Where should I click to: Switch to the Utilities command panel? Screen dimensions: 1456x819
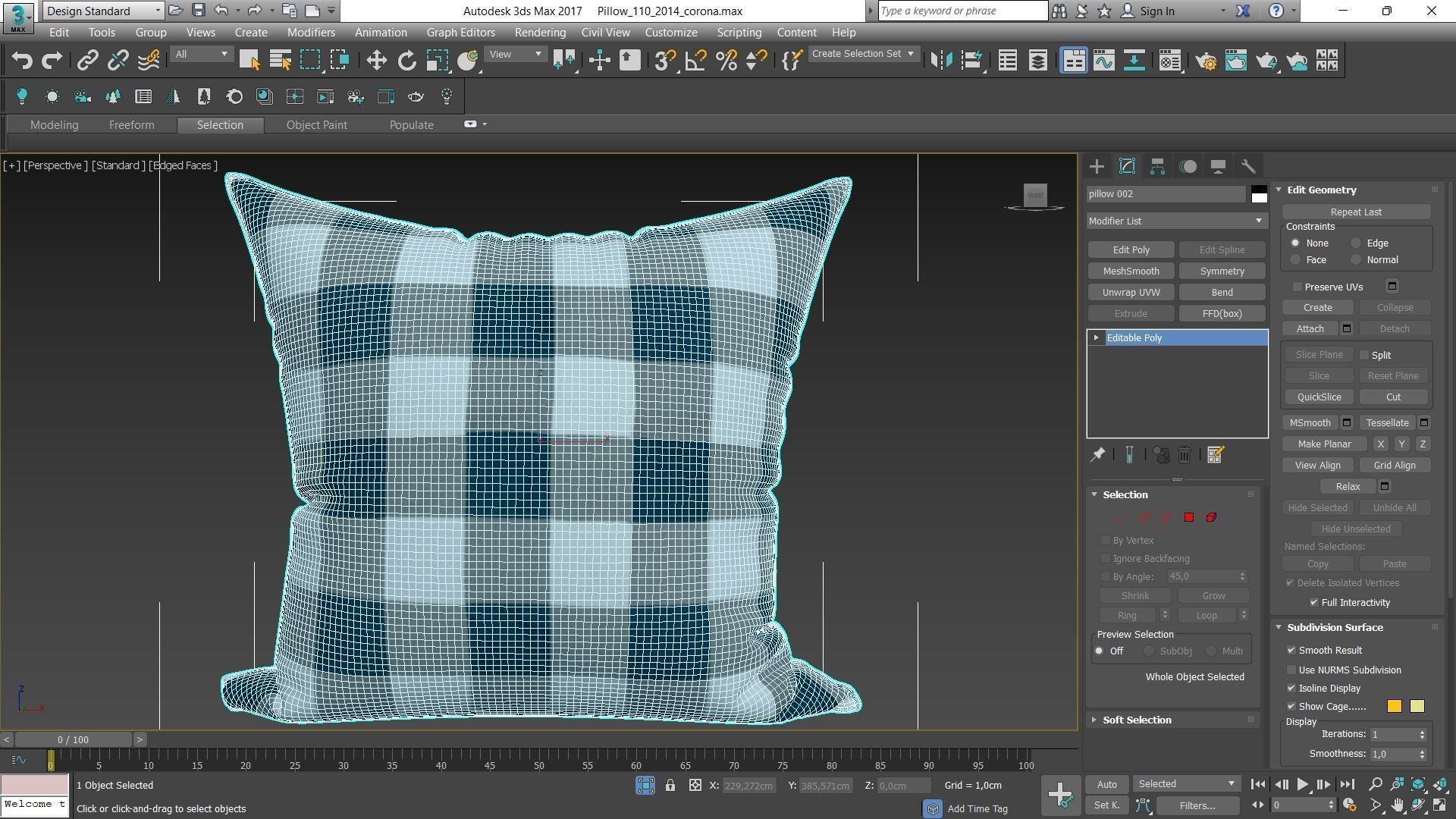pos(1248,167)
